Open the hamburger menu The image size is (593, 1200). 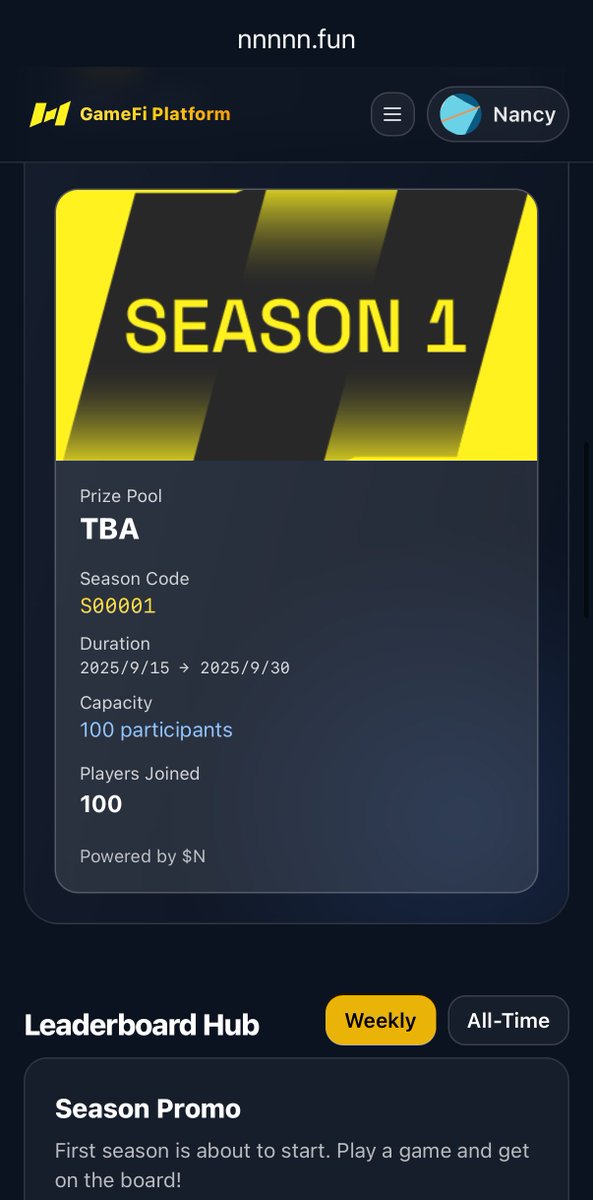click(392, 114)
